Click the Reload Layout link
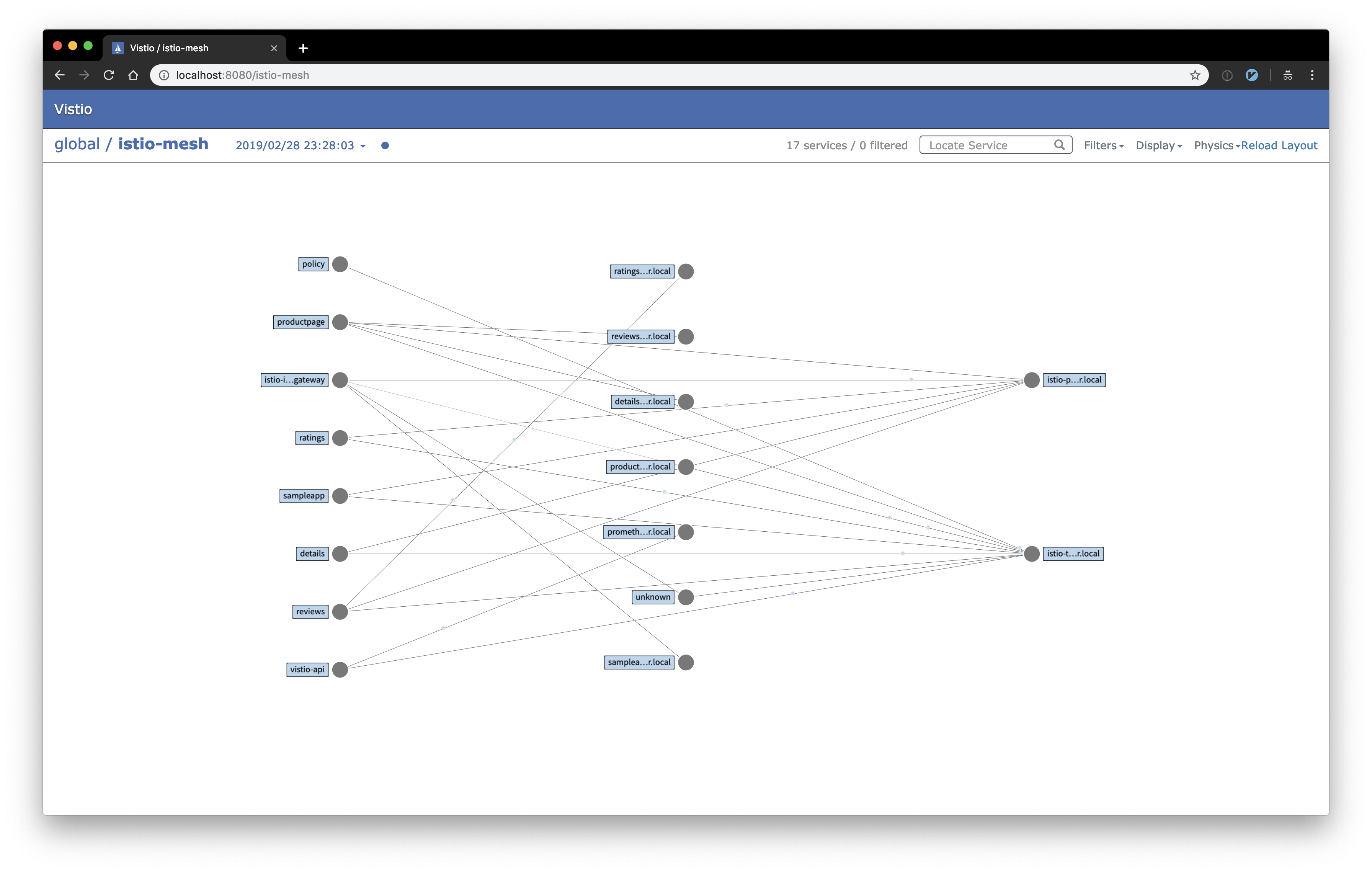Screen dimensions: 1372x872 (1279, 145)
